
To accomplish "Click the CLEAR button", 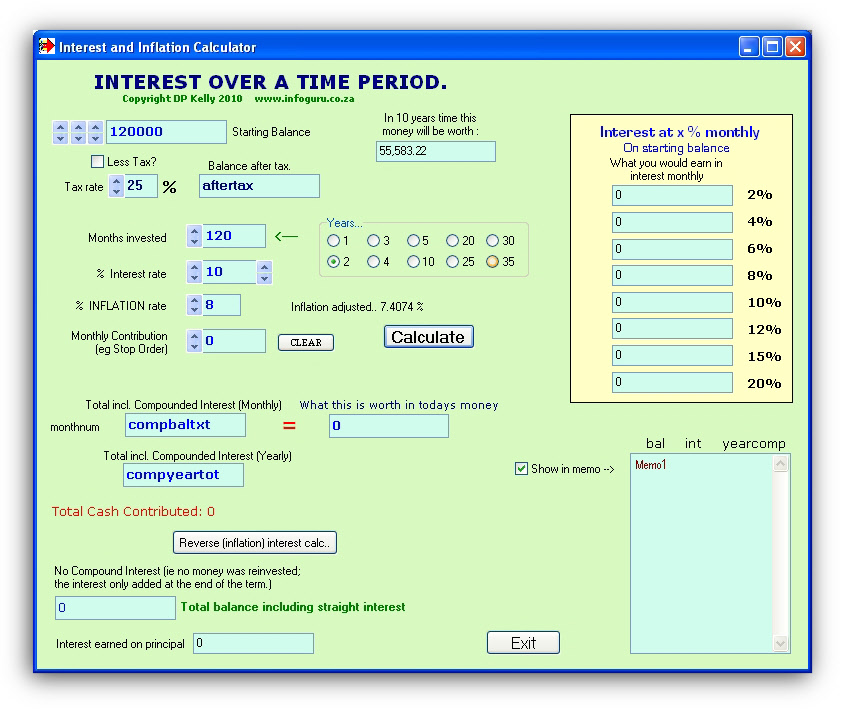I will pyautogui.click(x=305, y=342).
